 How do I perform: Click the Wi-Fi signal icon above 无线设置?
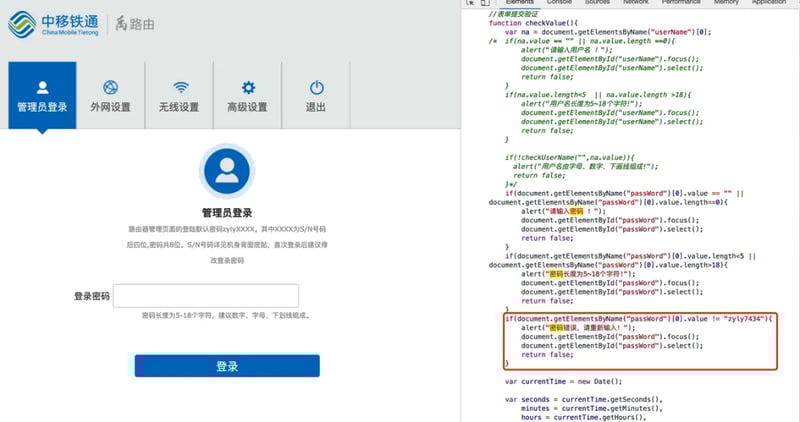pyautogui.click(x=181, y=87)
